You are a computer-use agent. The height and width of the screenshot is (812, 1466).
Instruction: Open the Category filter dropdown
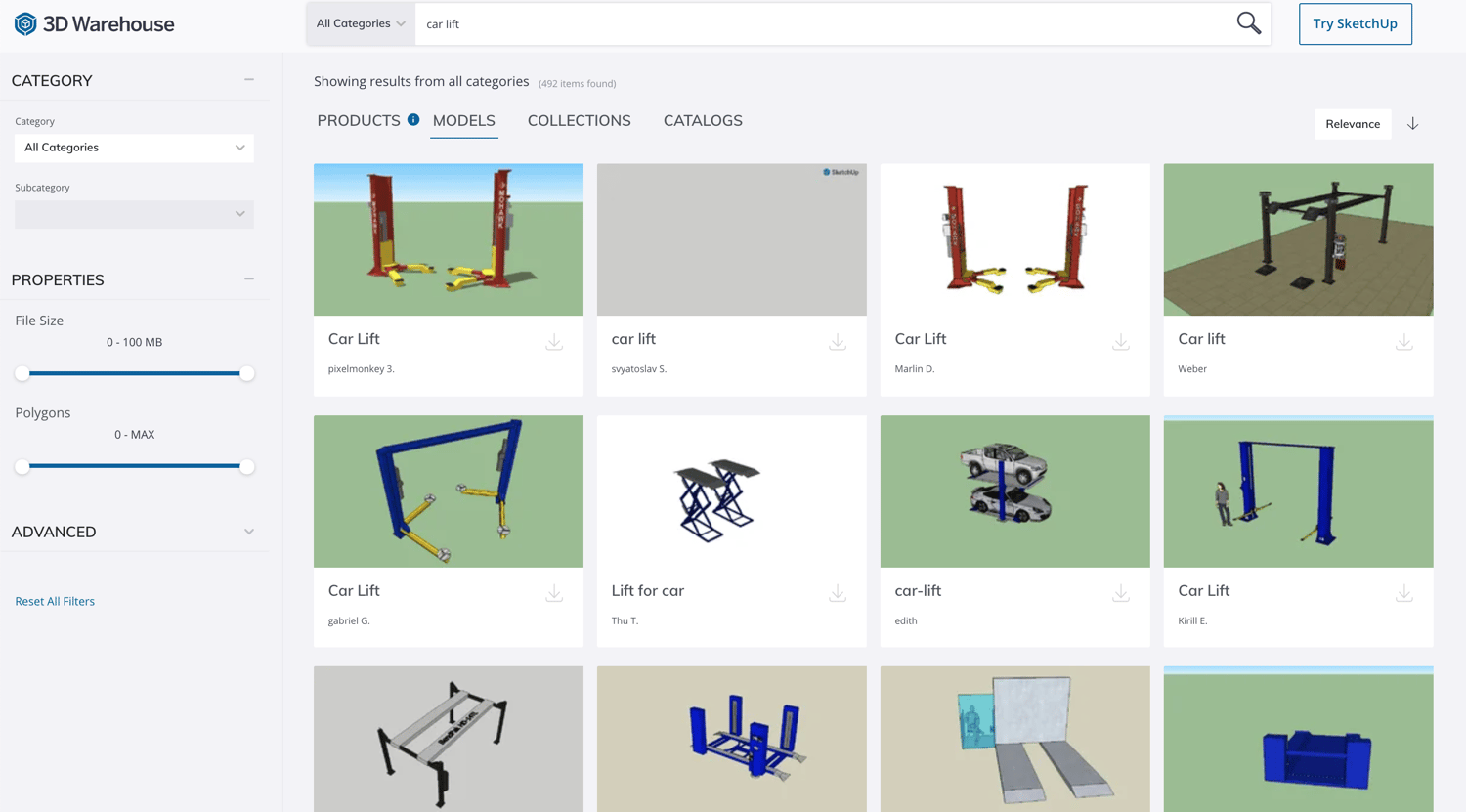pyautogui.click(x=134, y=148)
